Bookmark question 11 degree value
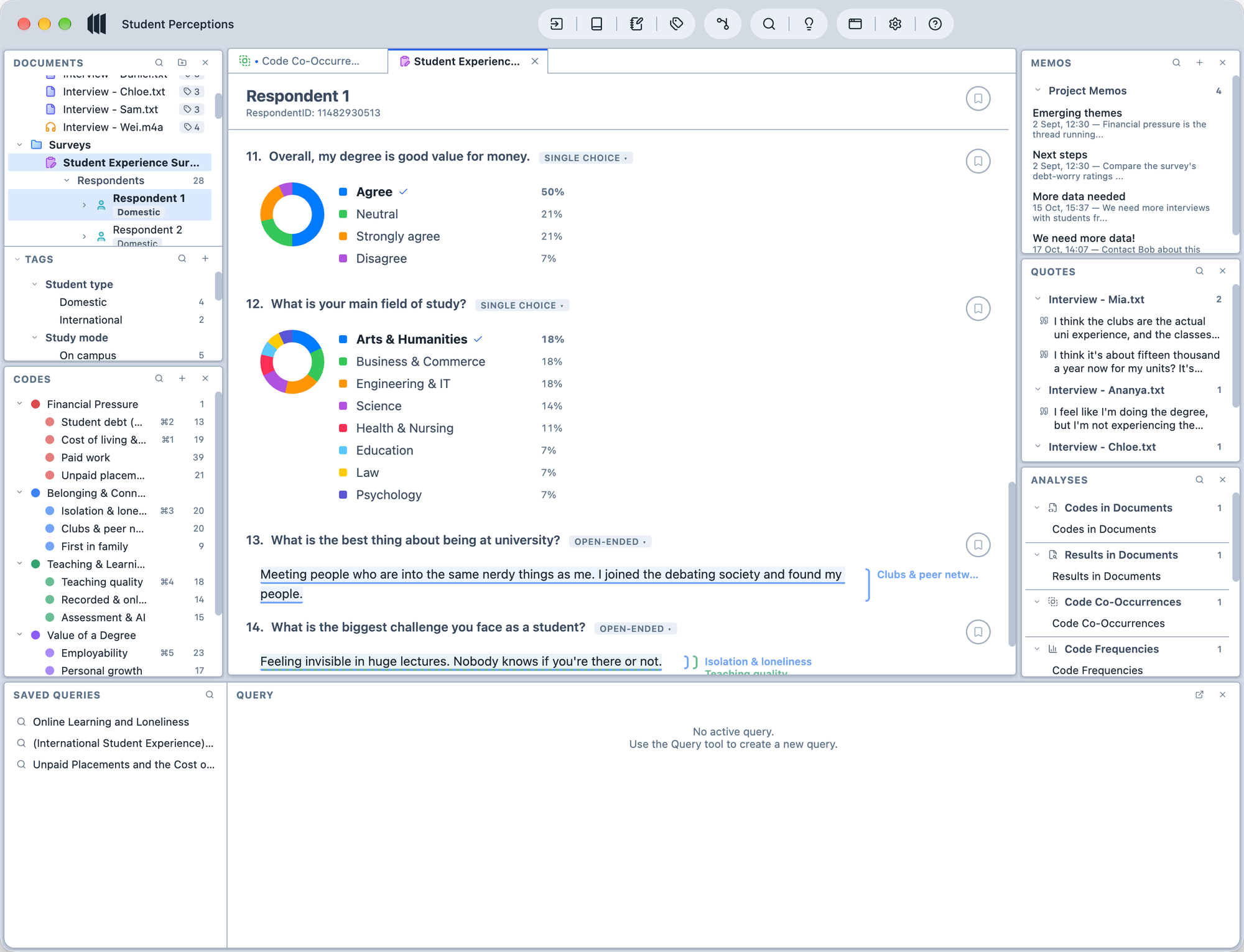Viewport: 1244px width, 952px height. click(x=978, y=161)
